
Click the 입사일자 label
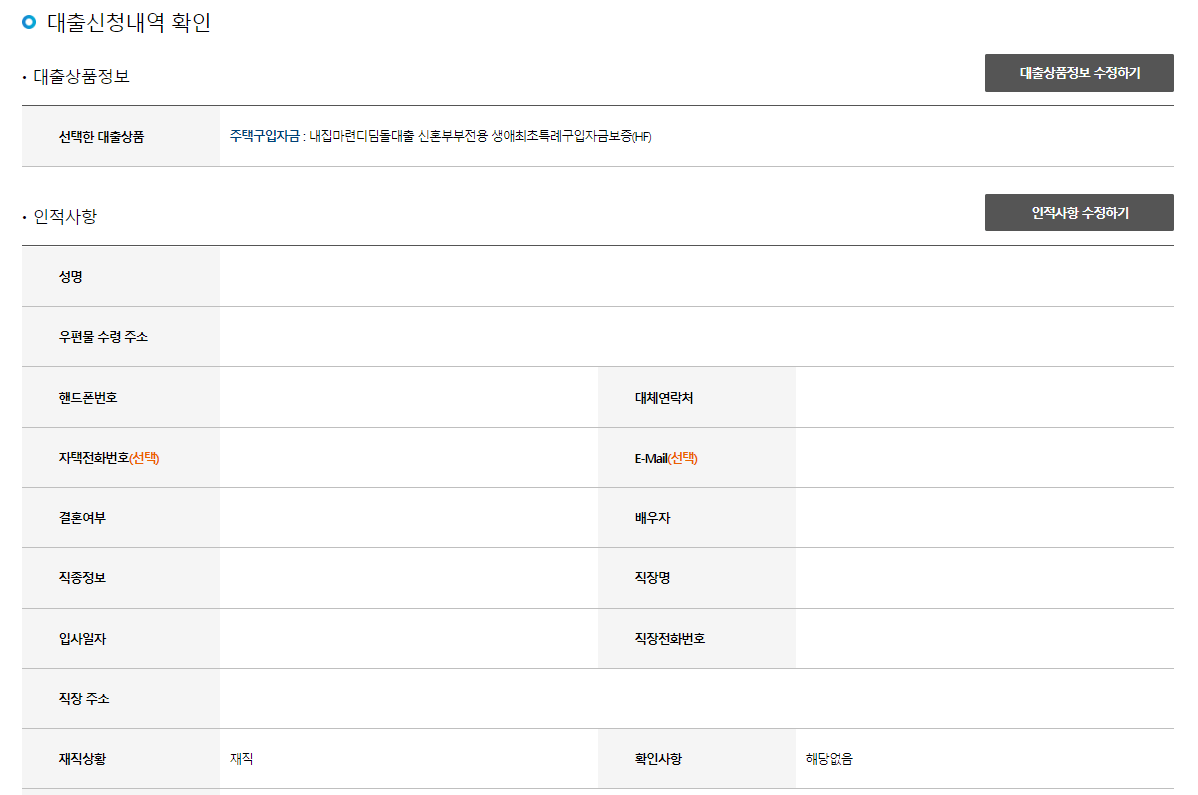click(83, 638)
